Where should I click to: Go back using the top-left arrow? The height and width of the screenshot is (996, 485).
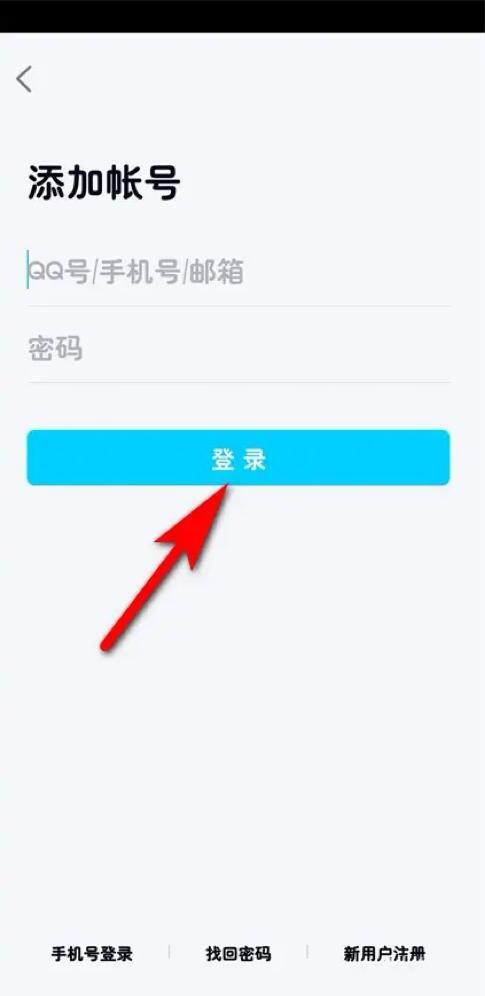click(24, 79)
